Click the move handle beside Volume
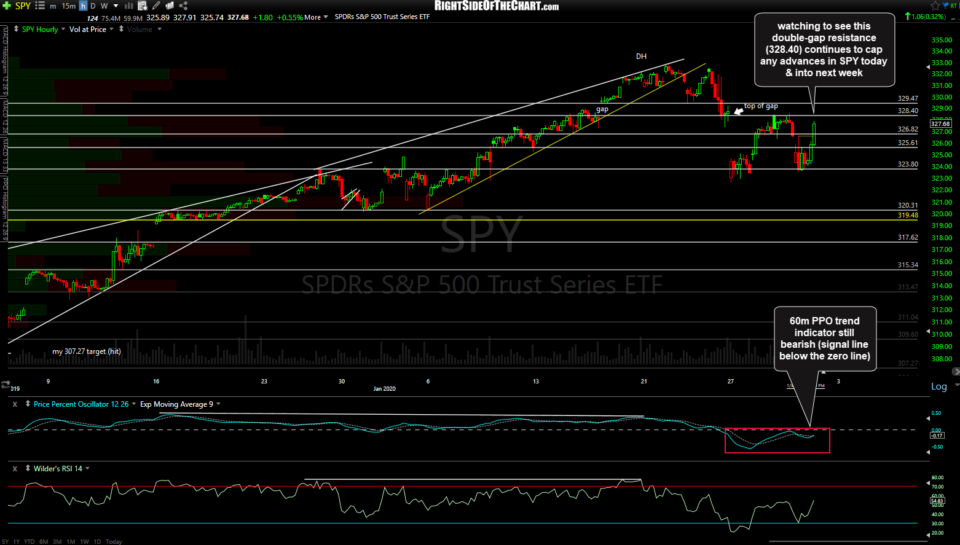This screenshot has width=960, height=545. point(121,29)
